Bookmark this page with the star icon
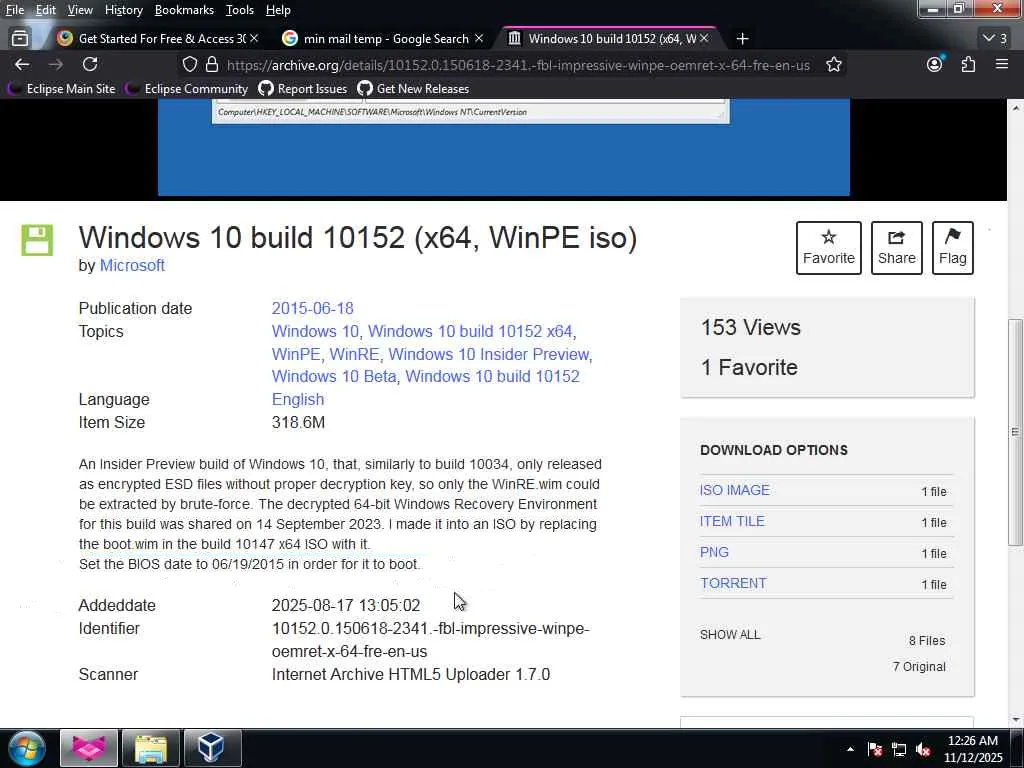The height and width of the screenshot is (768, 1024). point(833,65)
